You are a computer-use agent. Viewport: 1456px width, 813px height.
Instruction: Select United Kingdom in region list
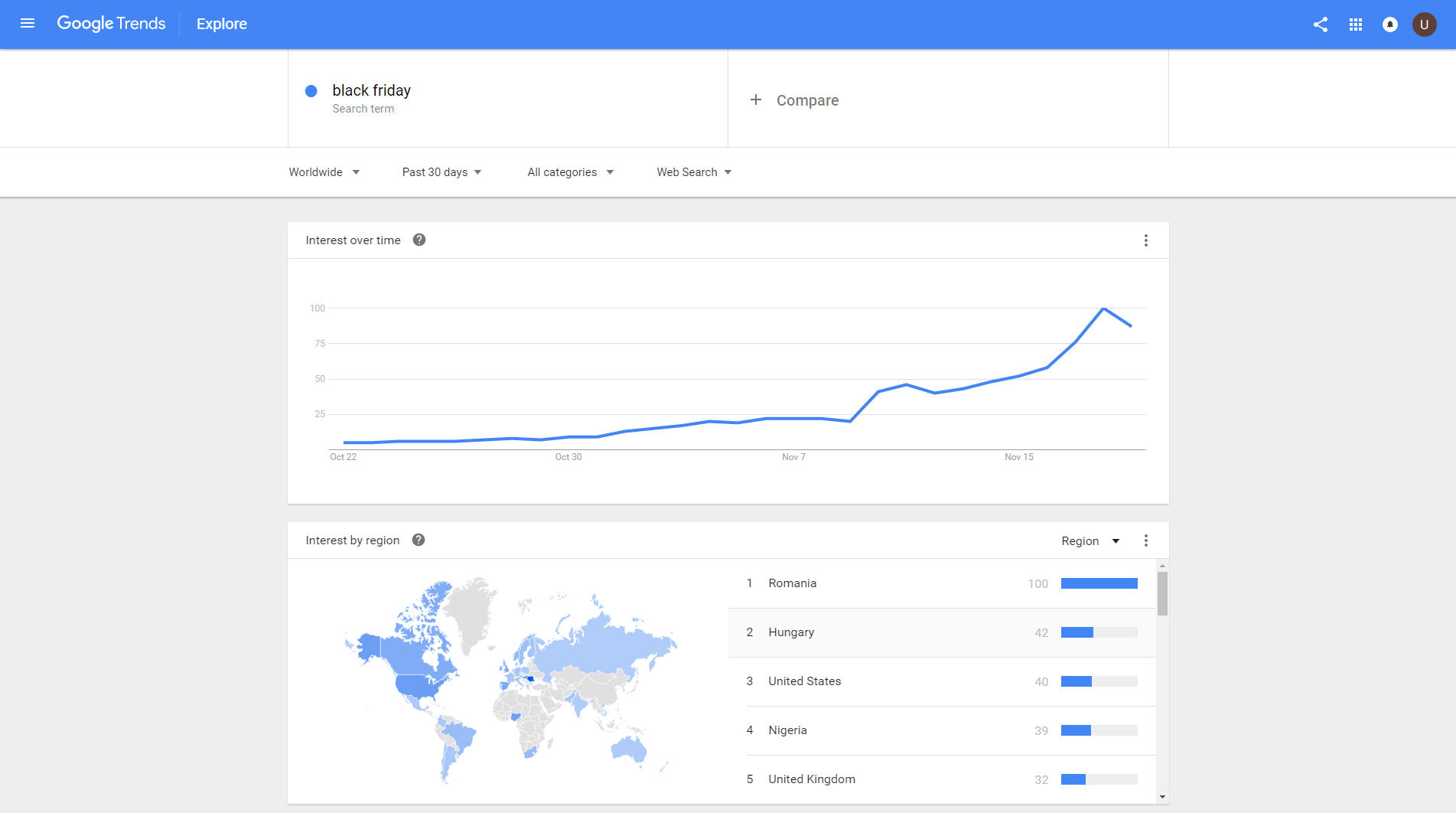tap(942, 779)
